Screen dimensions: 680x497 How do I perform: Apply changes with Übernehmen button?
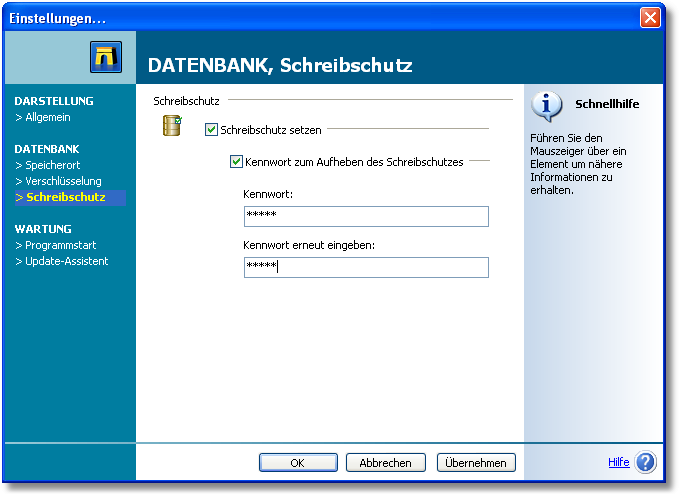pyautogui.click(x=476, y=463)
